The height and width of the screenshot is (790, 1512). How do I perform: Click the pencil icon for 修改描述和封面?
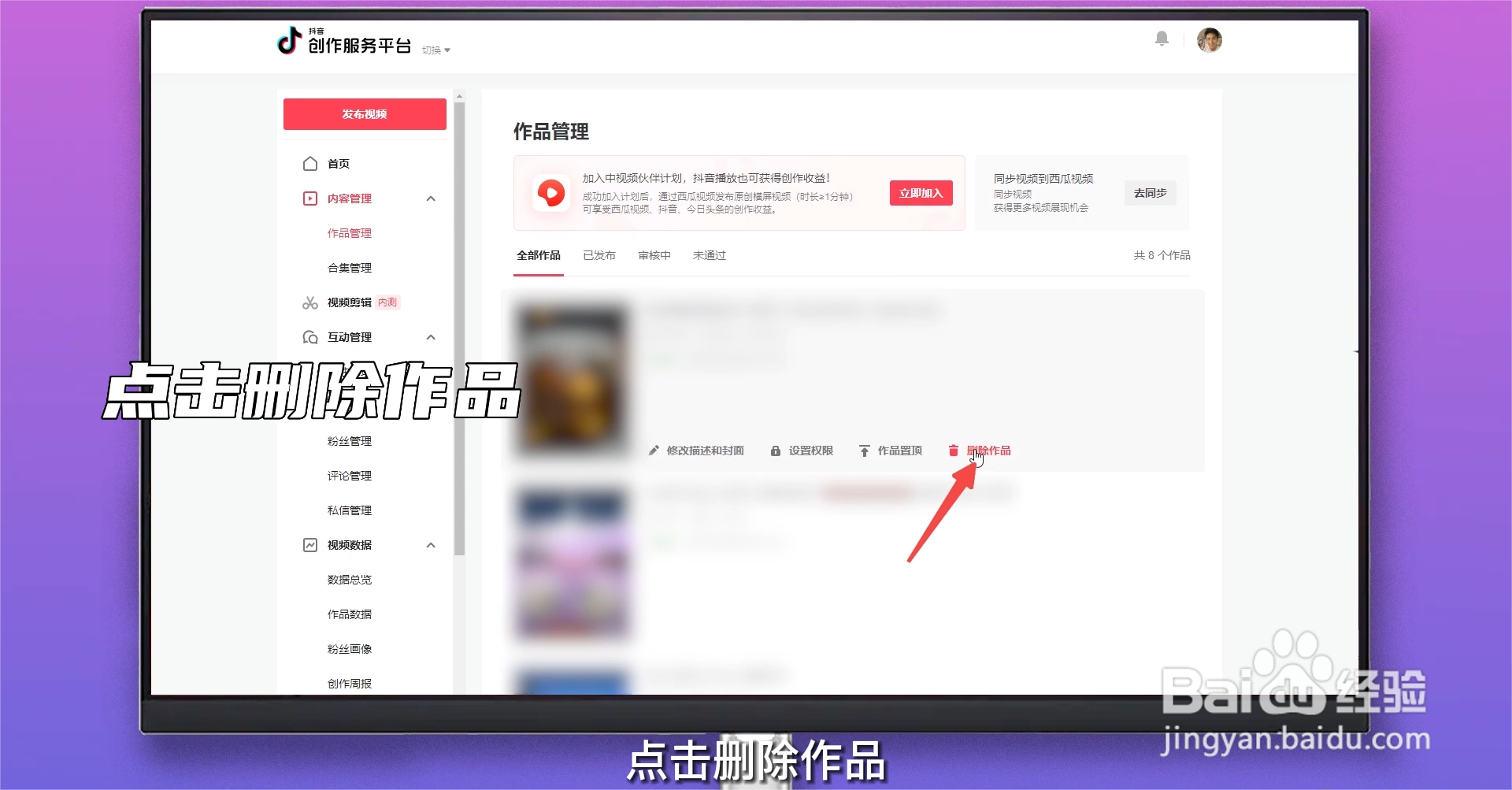pos(654,451)
